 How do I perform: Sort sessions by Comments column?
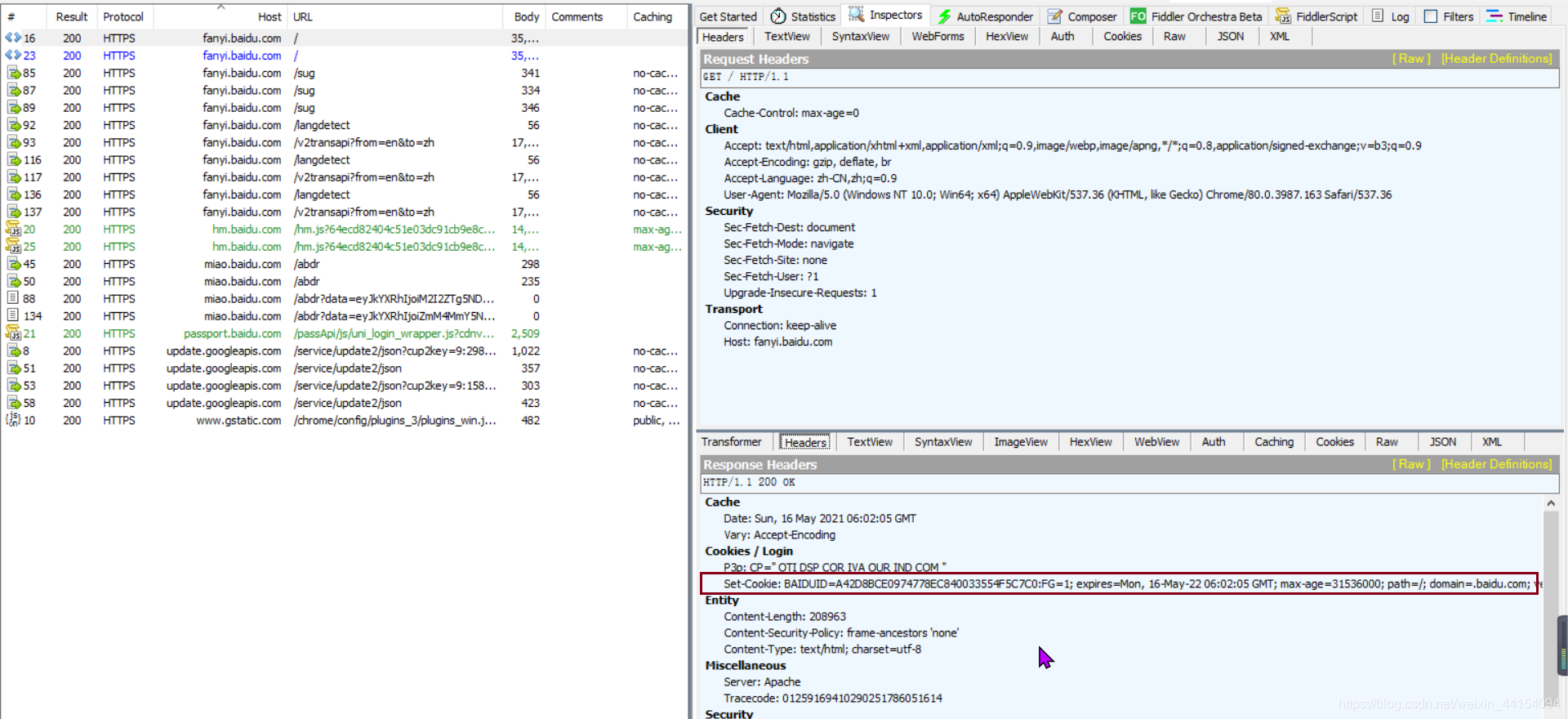coord(585,16)
